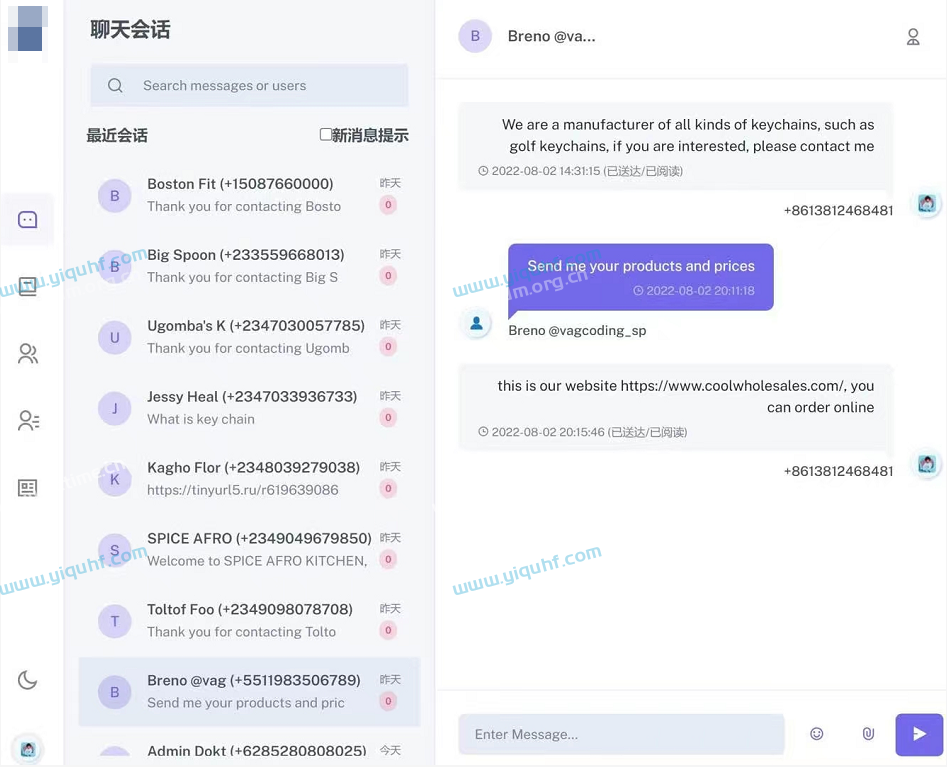Screen dimensions: 947x767
Task: Open the user list sidebar icon
Action: click(28, 420)
